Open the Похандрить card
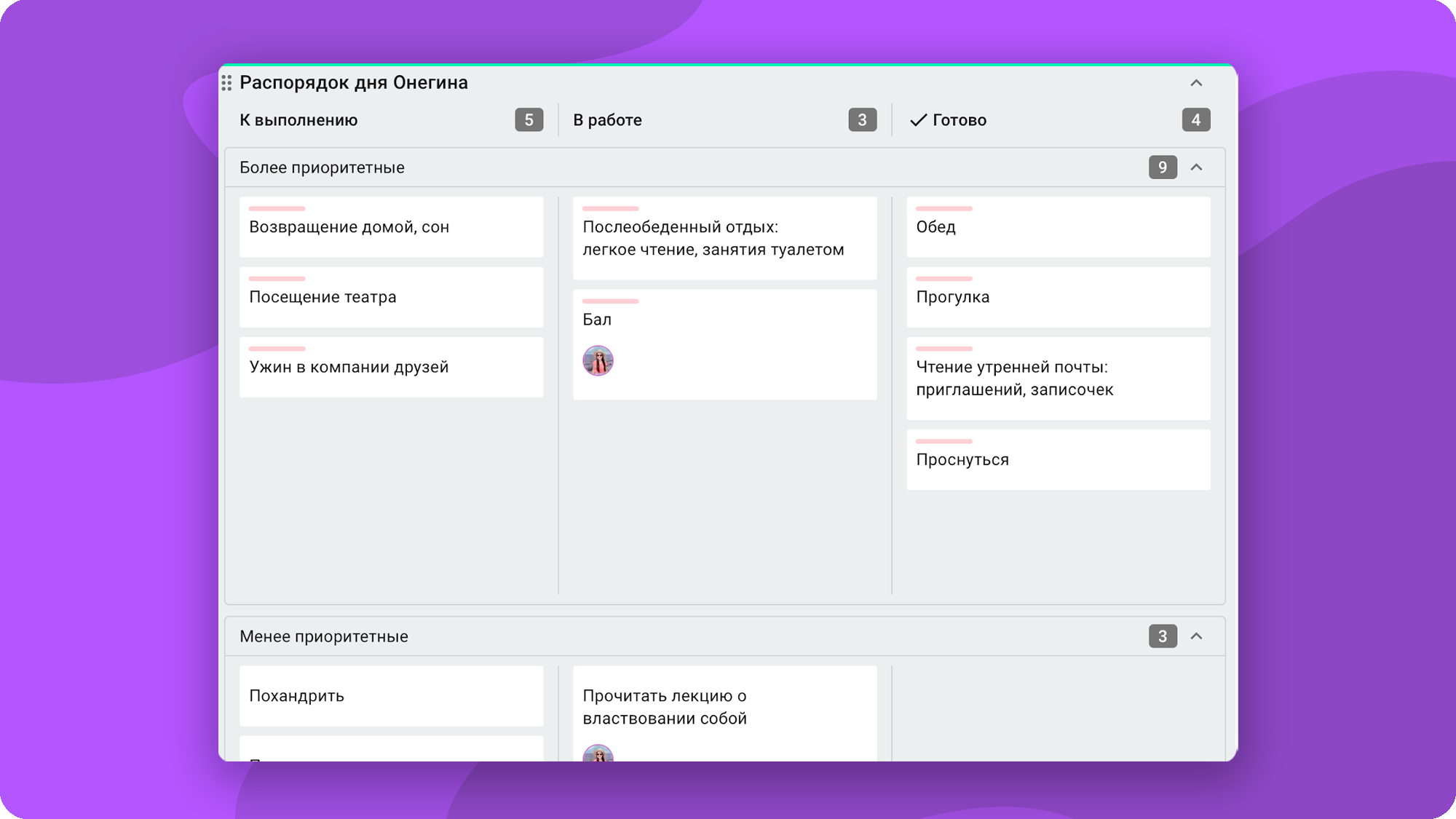 pos(392,696)
